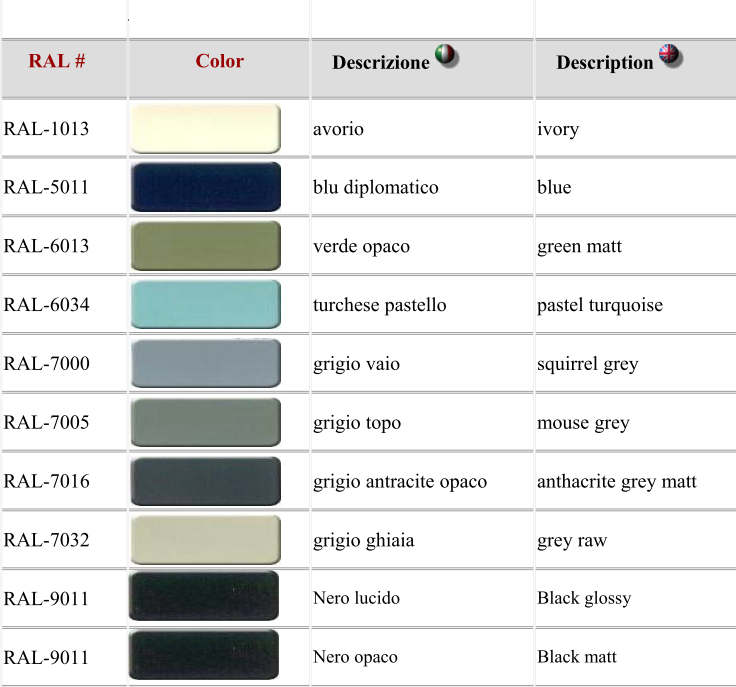Viewport: 736px width, 687px height.
Task: Click the English 'Description' header text
Action: (x=604, y=62)
